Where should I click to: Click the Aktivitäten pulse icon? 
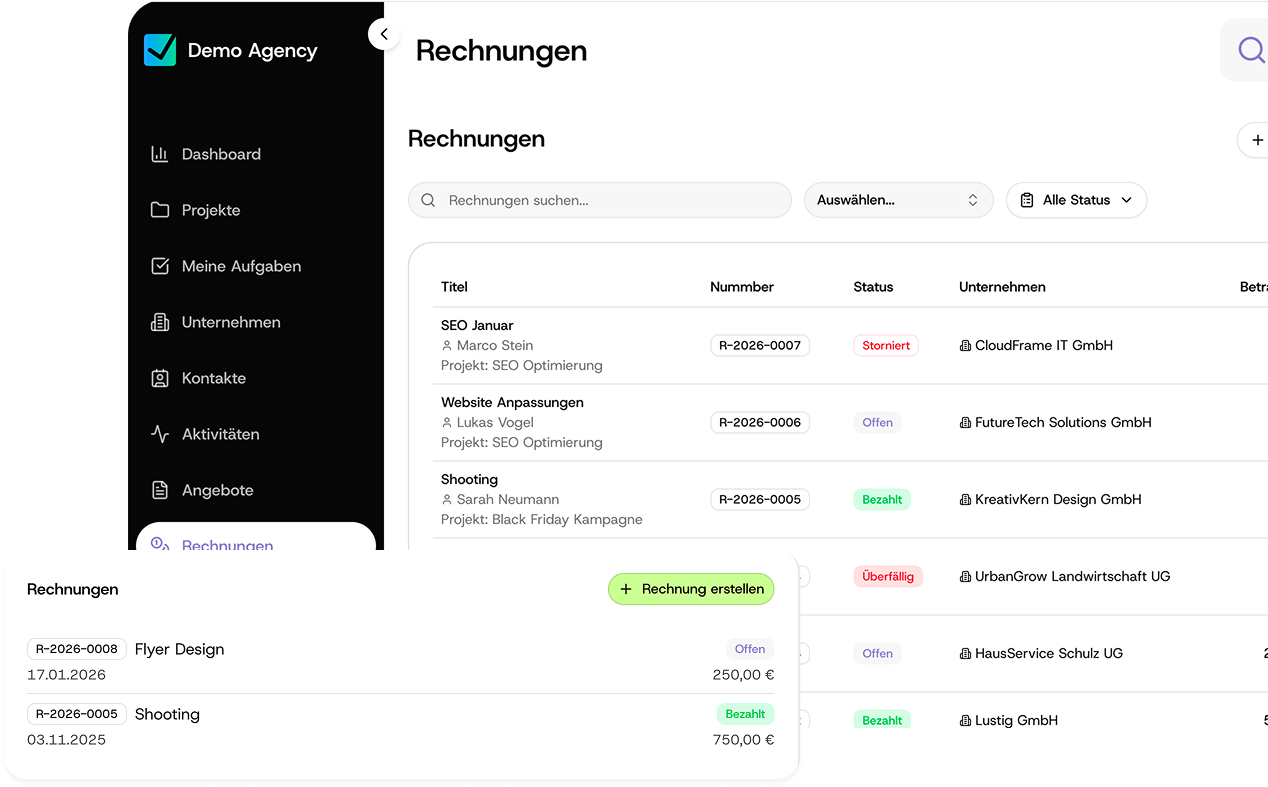tap(160, 434)
